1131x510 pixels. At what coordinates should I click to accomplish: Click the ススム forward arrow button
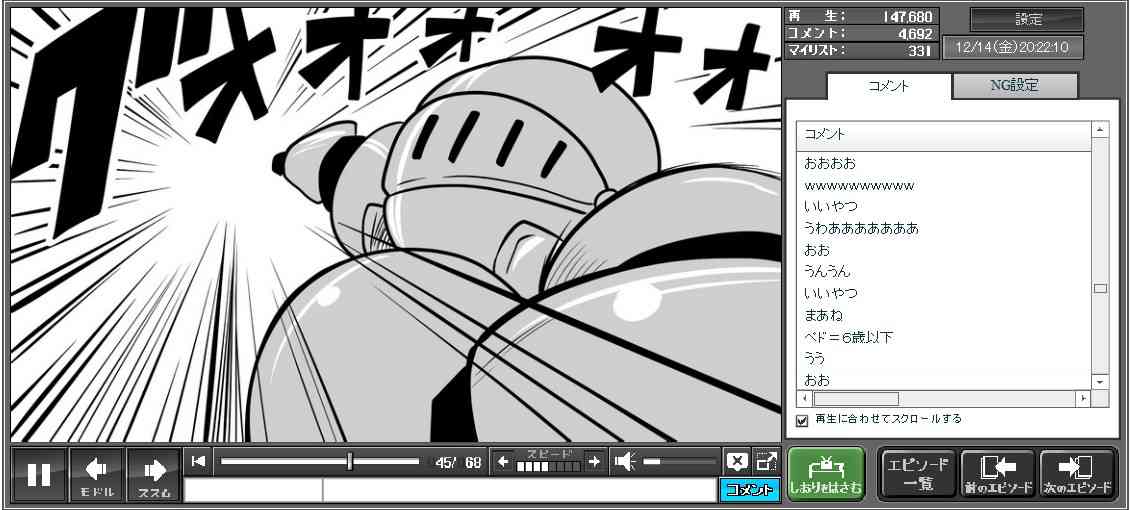[x=154, y=474]
